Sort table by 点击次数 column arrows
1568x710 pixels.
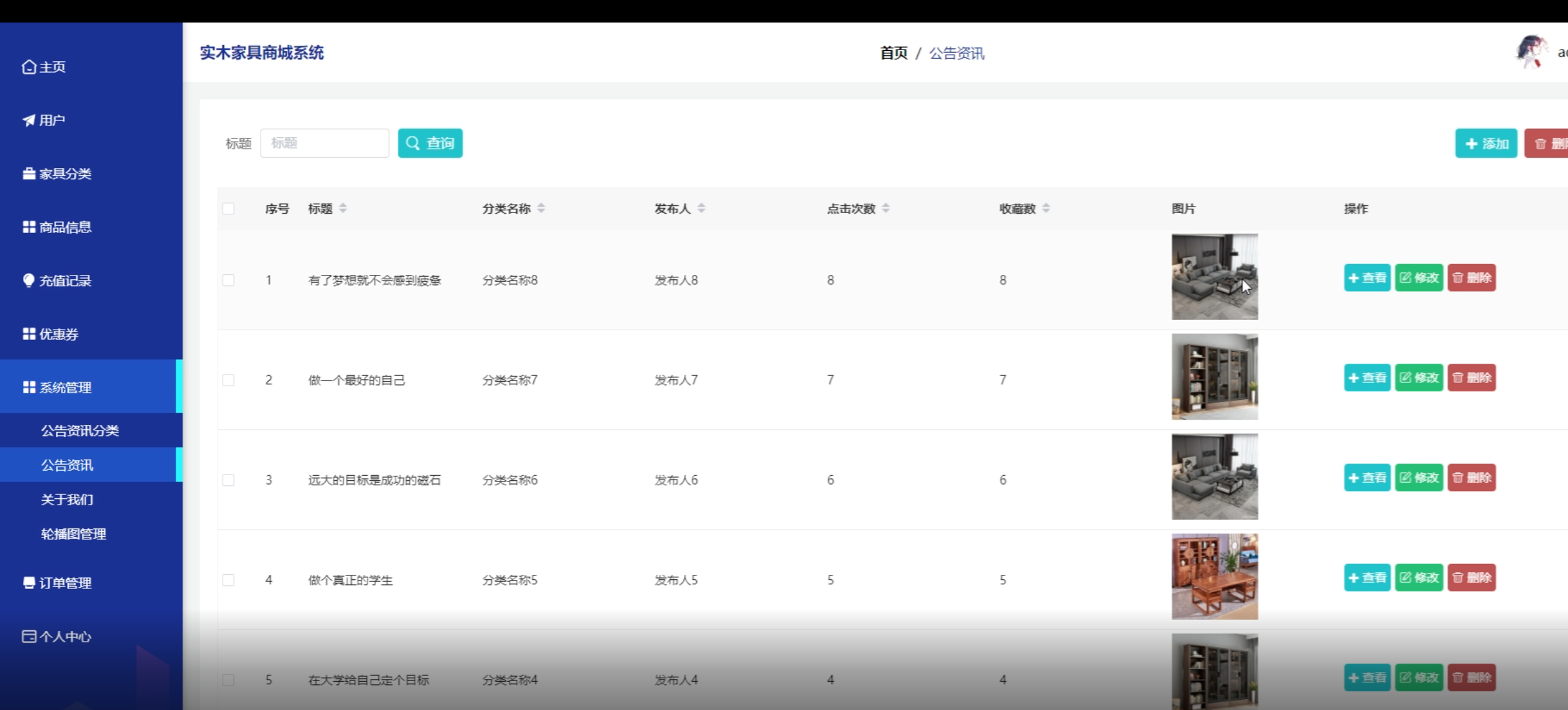(886, 209)
